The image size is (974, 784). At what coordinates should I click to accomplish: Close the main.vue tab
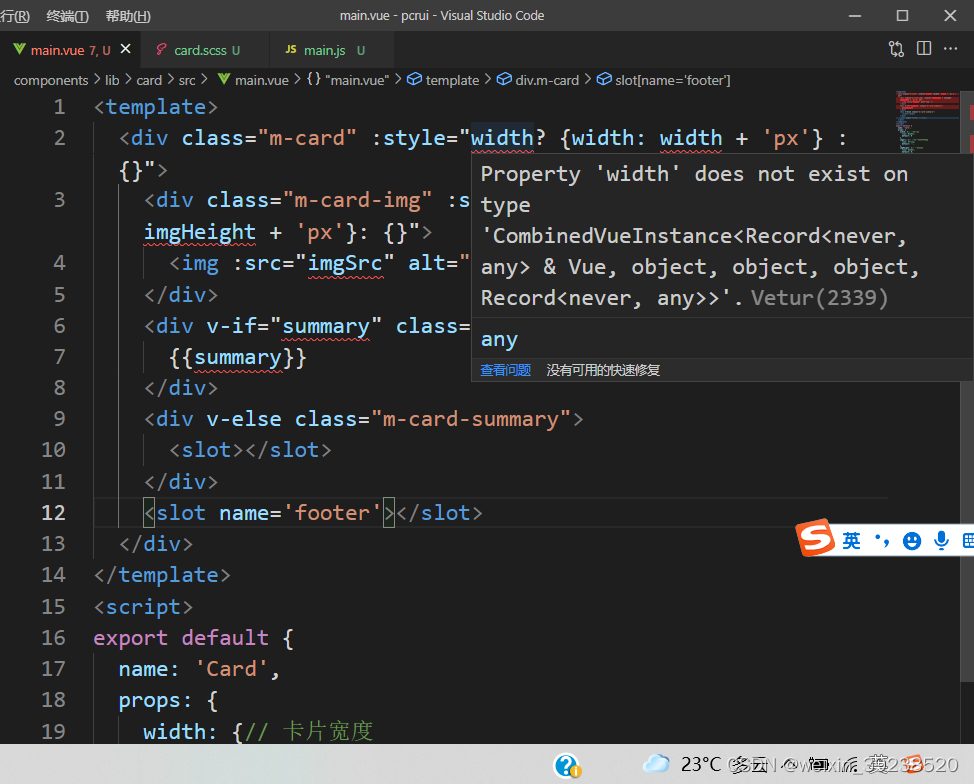tap(125, 48)
